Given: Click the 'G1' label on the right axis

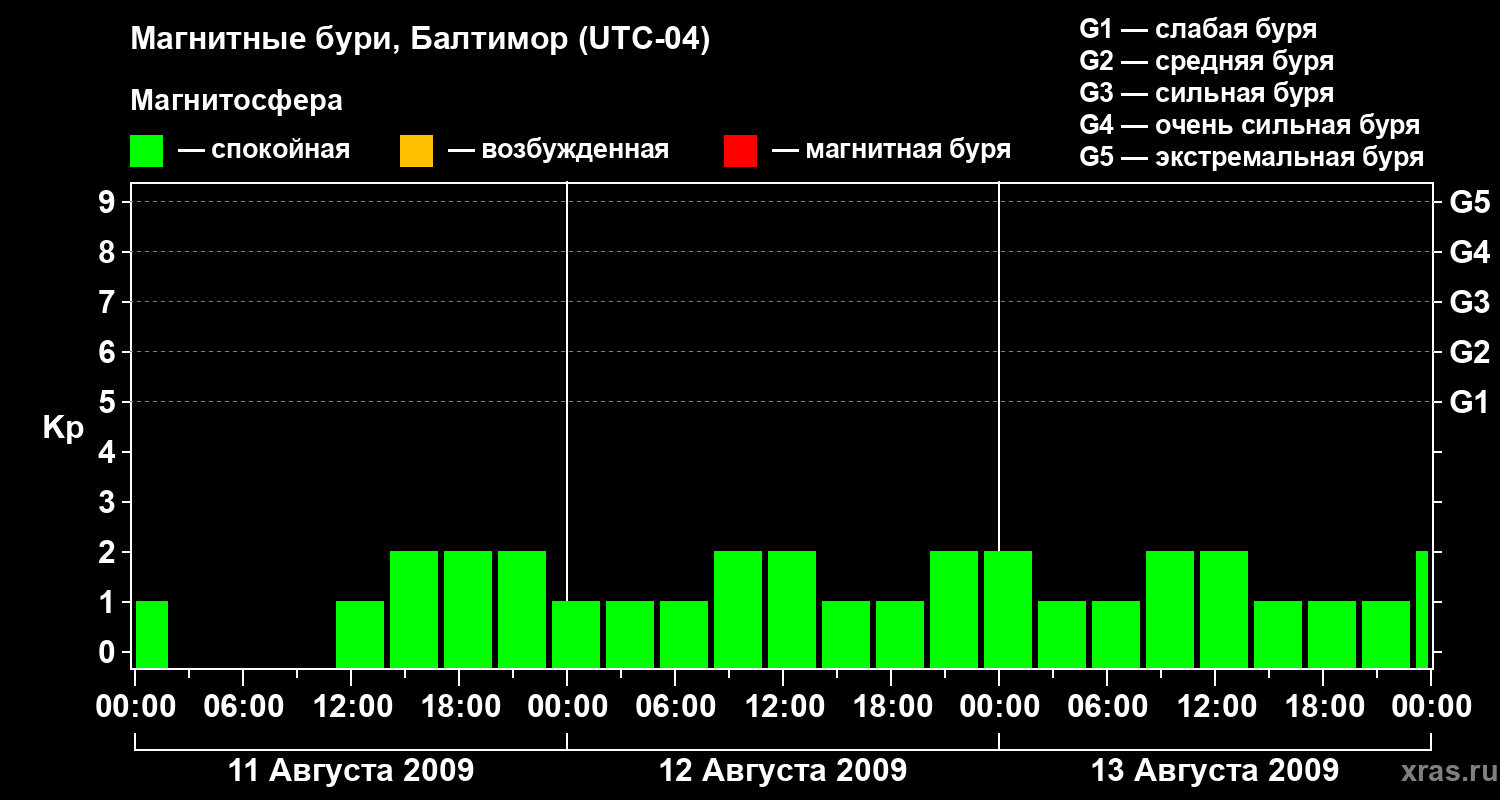Looking at the screenshot, I should pos(1469,402).
